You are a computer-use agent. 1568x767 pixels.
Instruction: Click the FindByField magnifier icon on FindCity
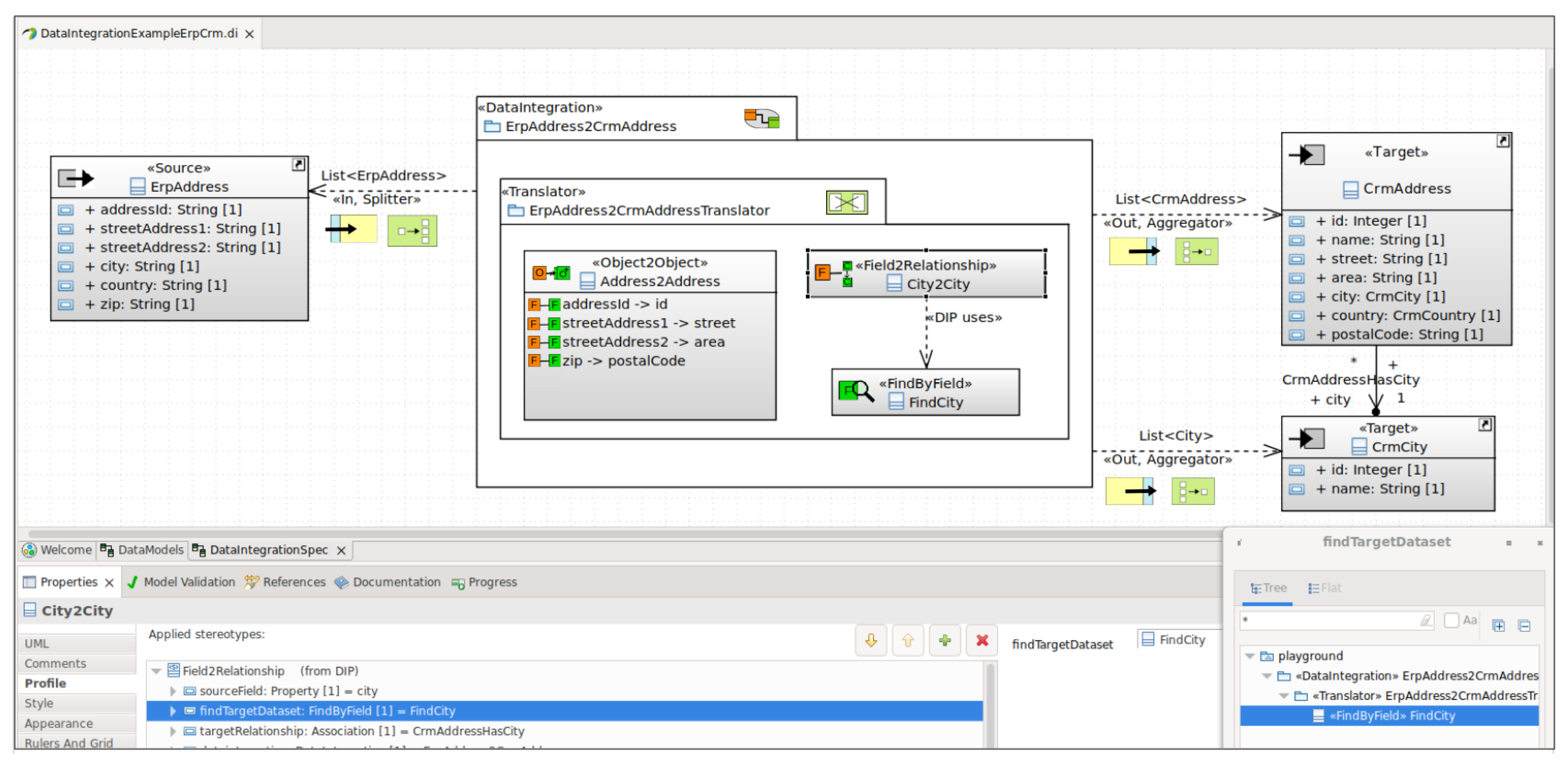(x=856, y=391)
